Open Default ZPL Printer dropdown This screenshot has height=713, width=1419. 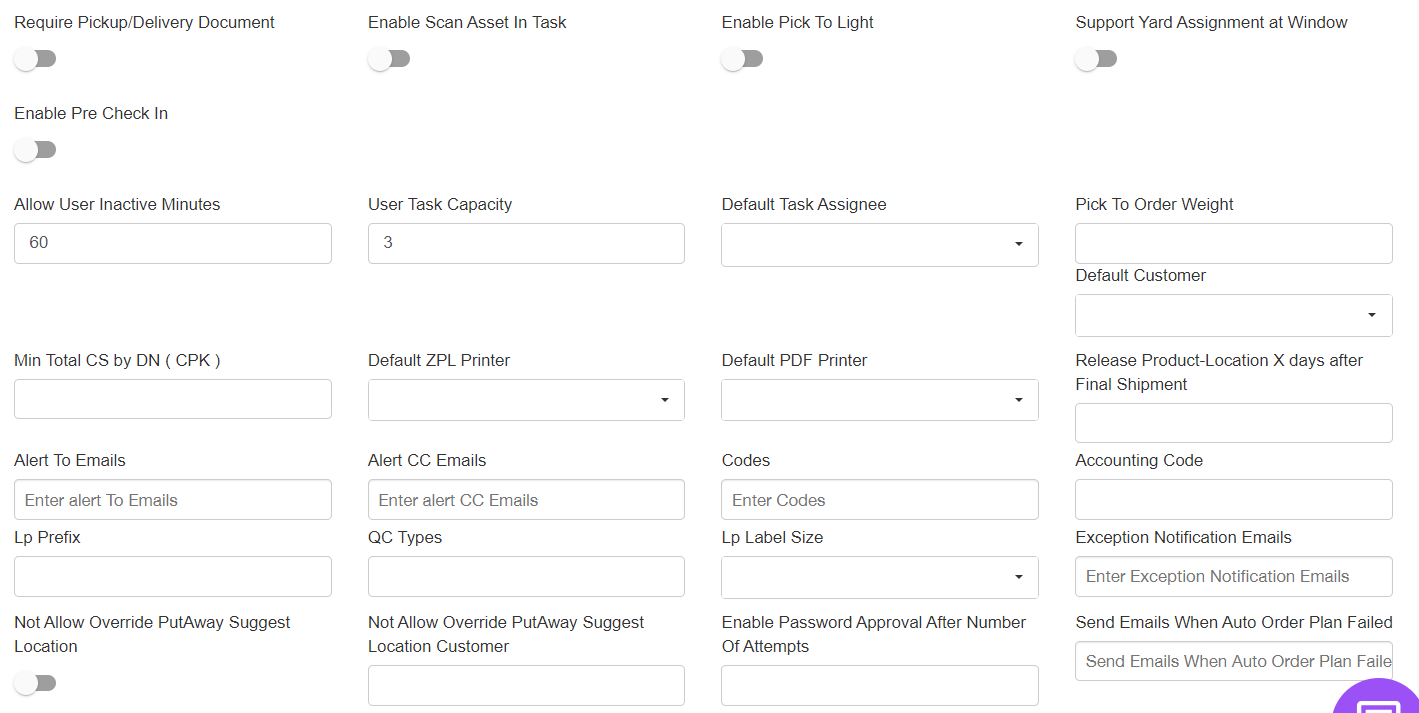[526, 400]
